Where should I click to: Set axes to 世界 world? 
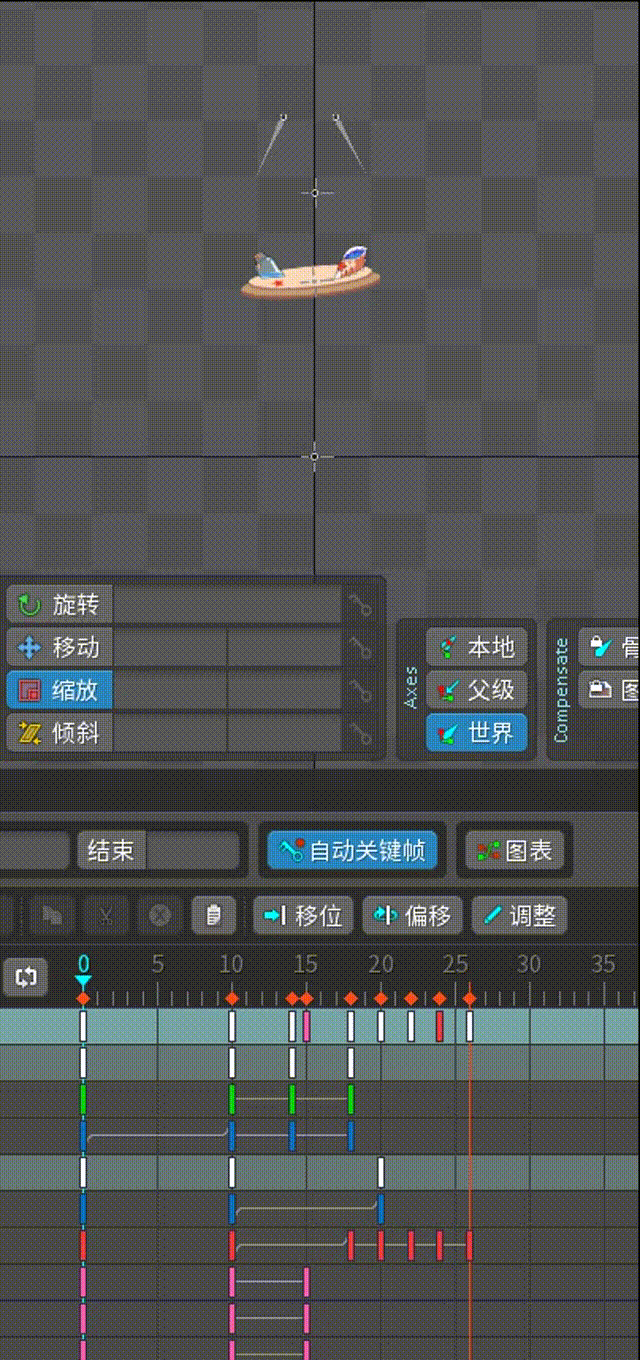tap(477, 733)
